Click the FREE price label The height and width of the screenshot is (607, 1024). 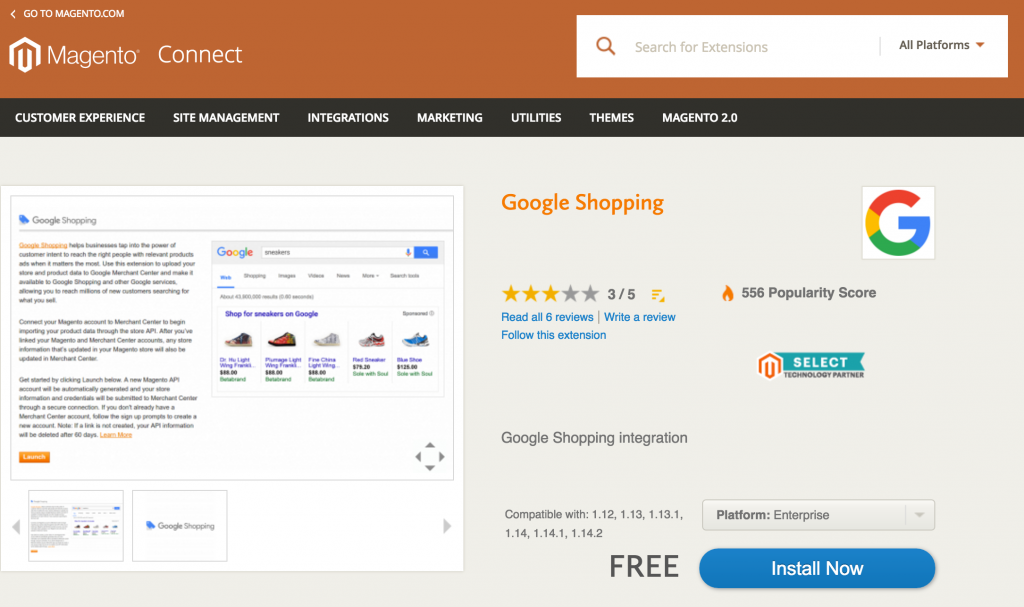[644, 567]
